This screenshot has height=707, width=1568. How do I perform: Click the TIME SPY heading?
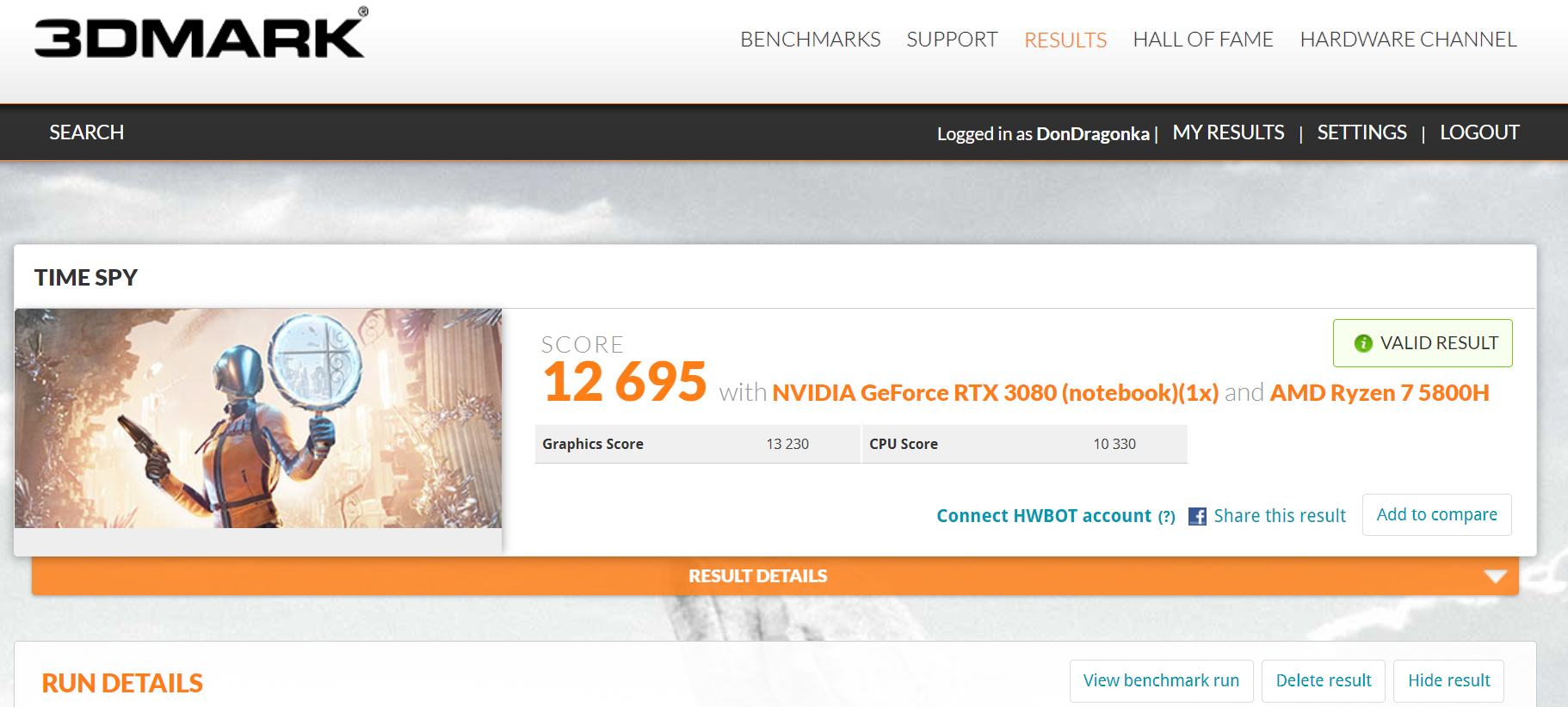[86, 278]
